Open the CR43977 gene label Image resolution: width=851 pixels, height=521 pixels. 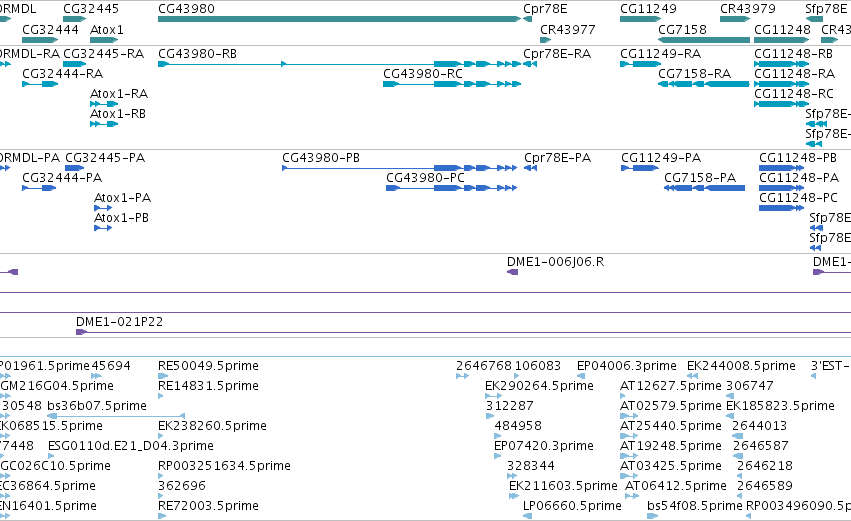pyautogui.click(x=568, y=29)
